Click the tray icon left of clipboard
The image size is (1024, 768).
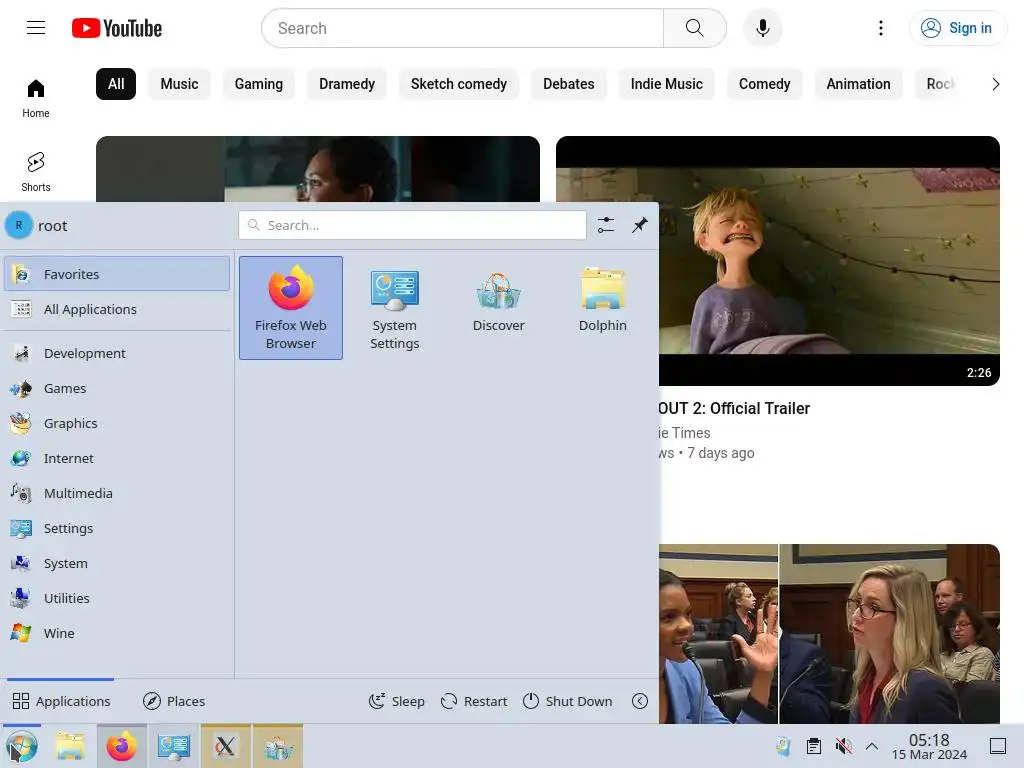click(x=783, y=746)
